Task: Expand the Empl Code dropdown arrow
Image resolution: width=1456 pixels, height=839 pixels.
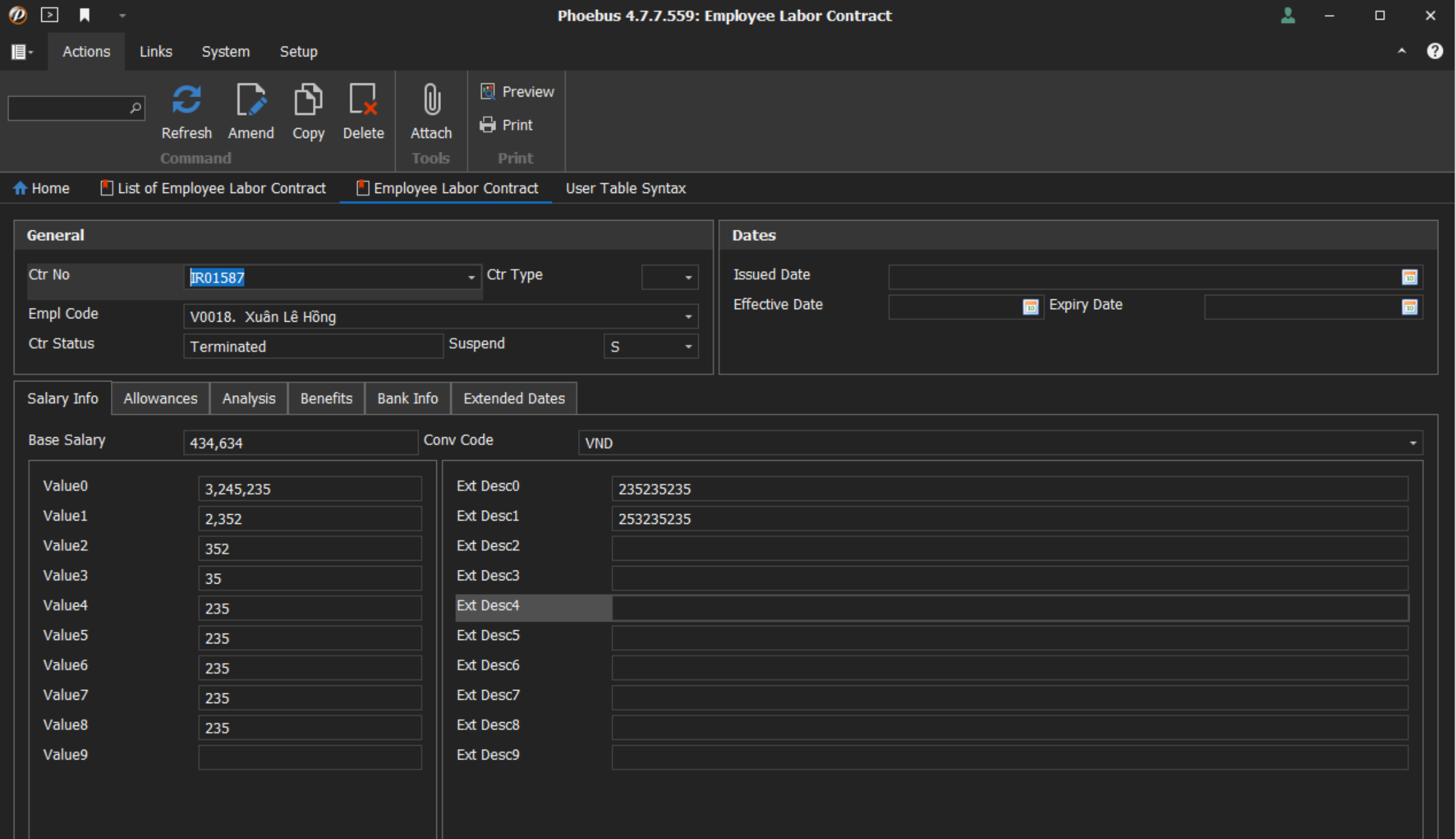Action: pyautogui.click(x=688, y=317)
